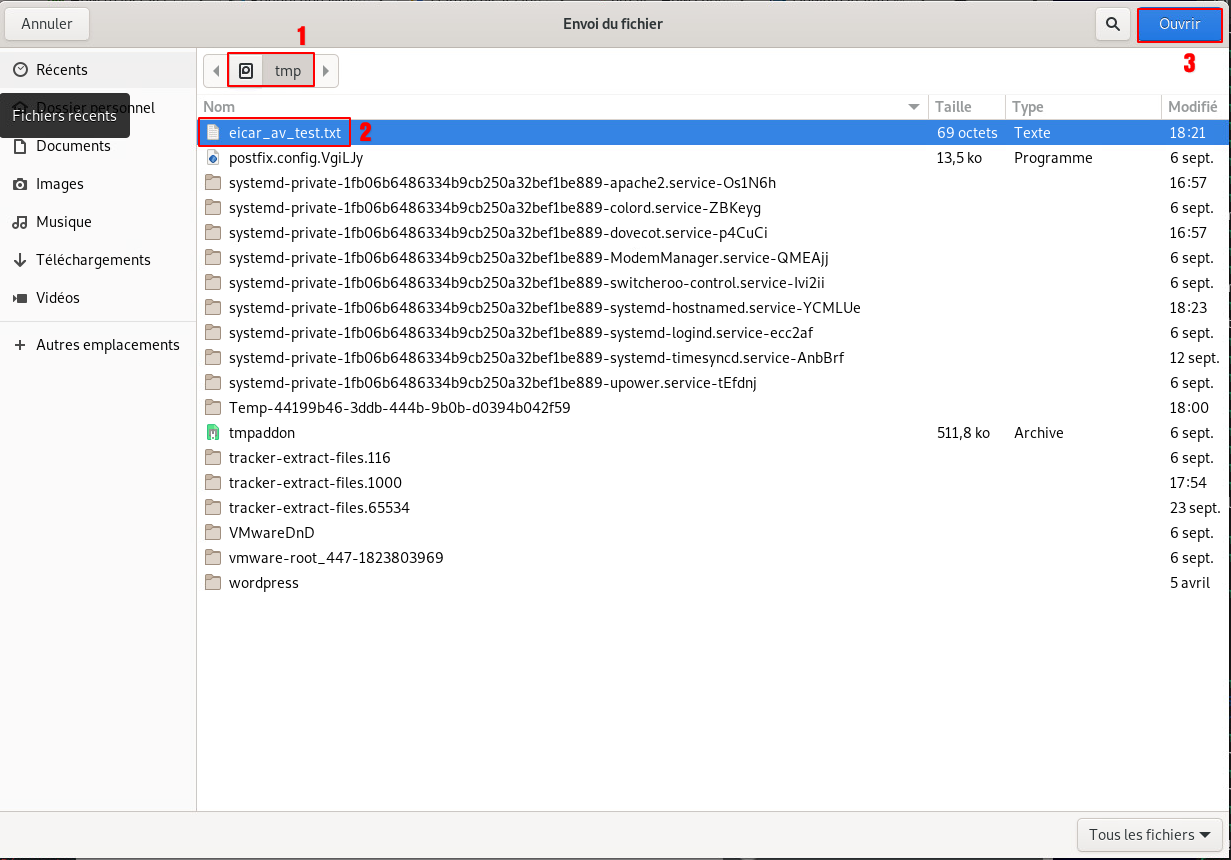Select eicar_av_test.txt file row
This screenshot has height=860, width=1231.
pos(285,133)
